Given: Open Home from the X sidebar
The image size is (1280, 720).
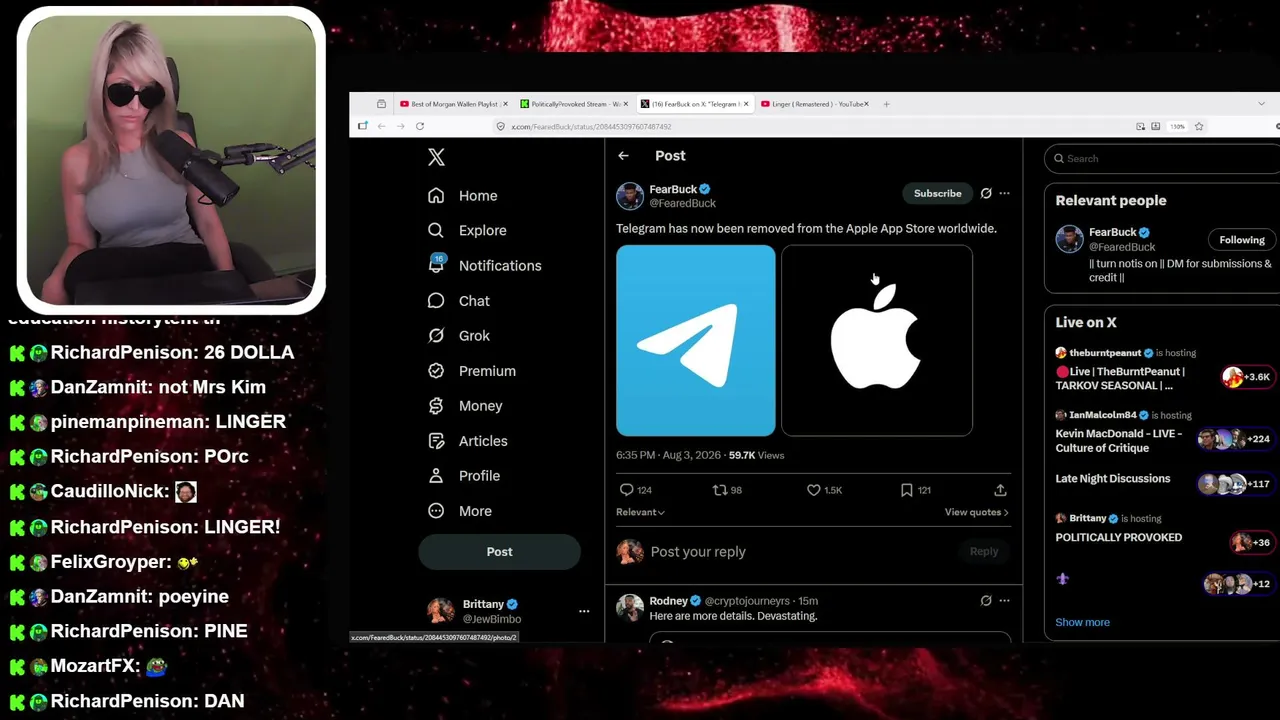Looking at the screenshot, I should pyautogui.click(x=463, y=196).
